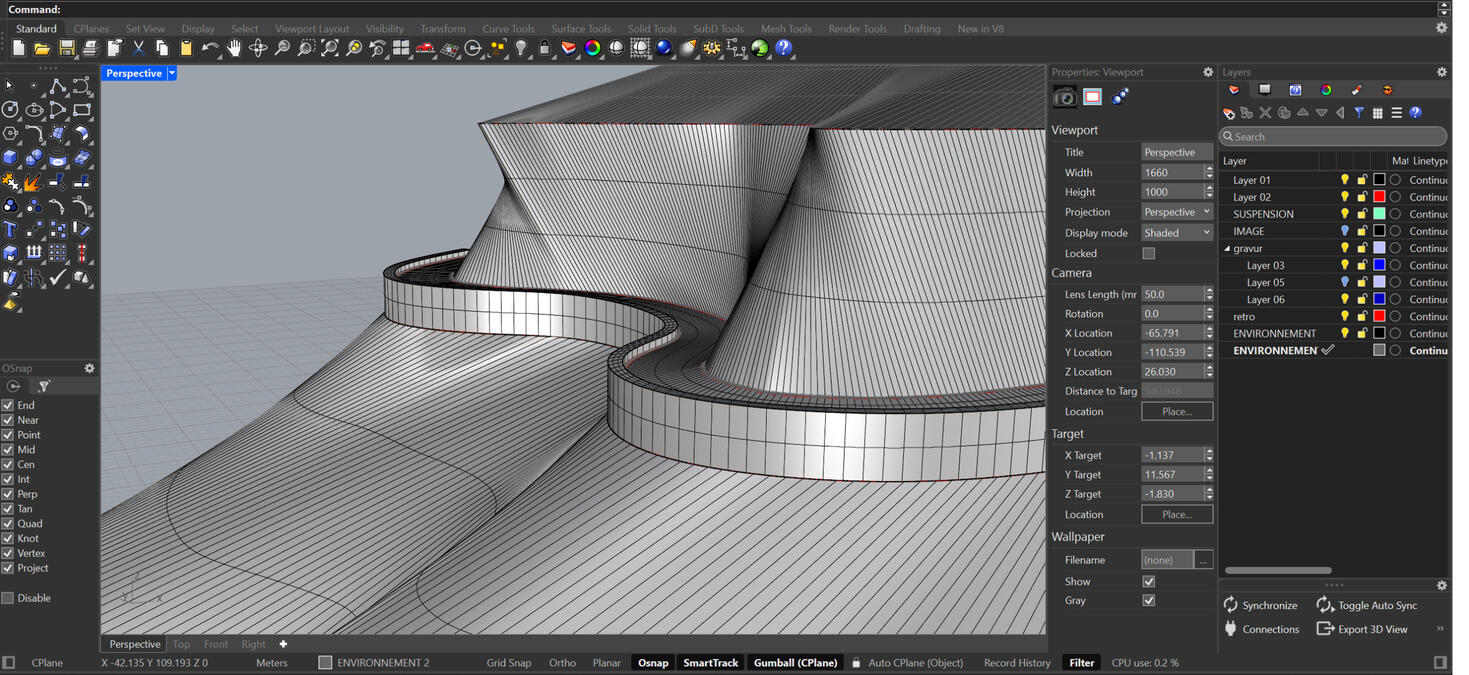Select the Zoom window toolbar icon
The height and width of the screenshot is (675, 1469).
304,48
